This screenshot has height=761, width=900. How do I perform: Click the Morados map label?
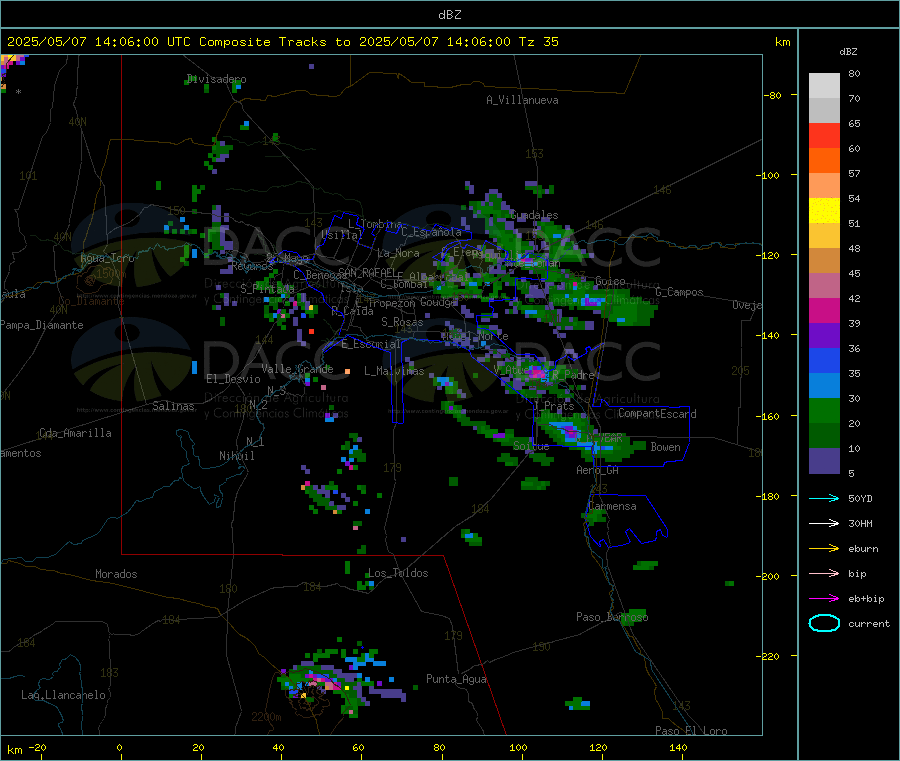point(116,574)
